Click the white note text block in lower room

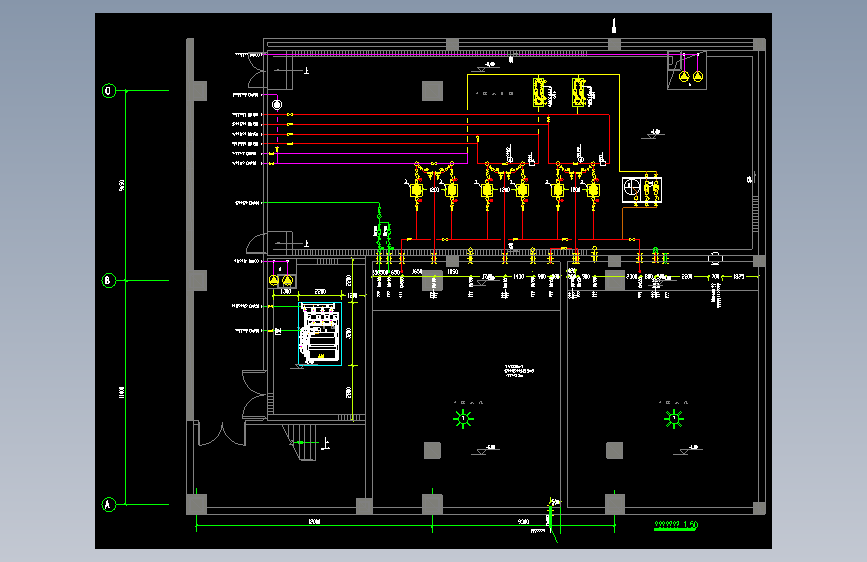519,371
